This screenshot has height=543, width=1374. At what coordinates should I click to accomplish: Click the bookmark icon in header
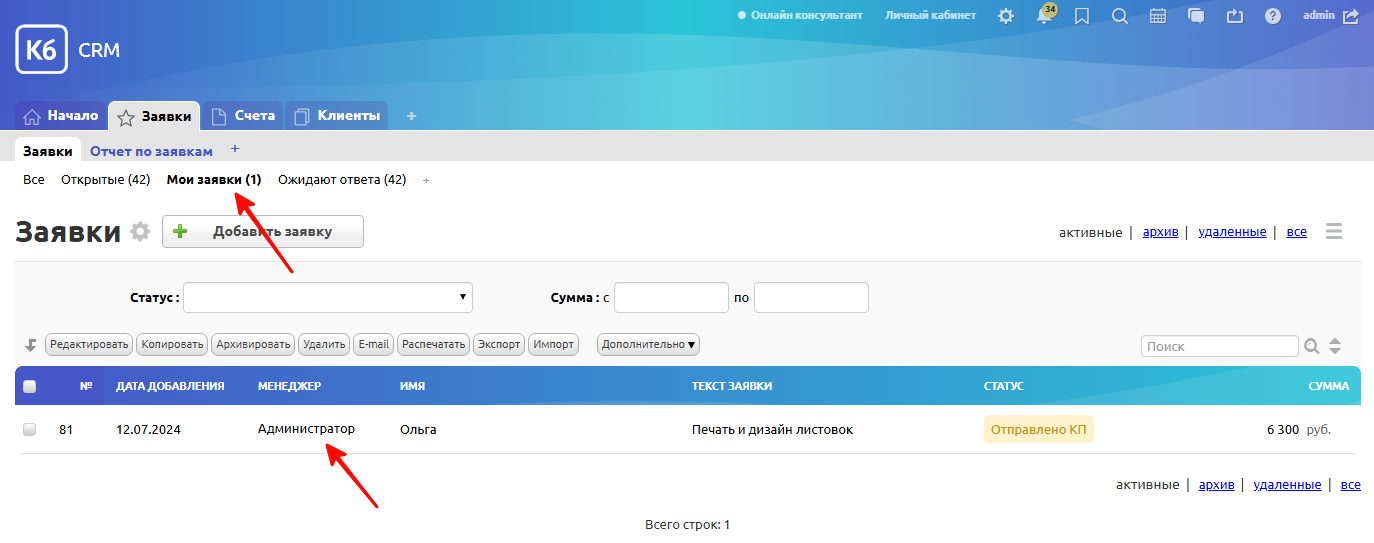(1081, 16)
